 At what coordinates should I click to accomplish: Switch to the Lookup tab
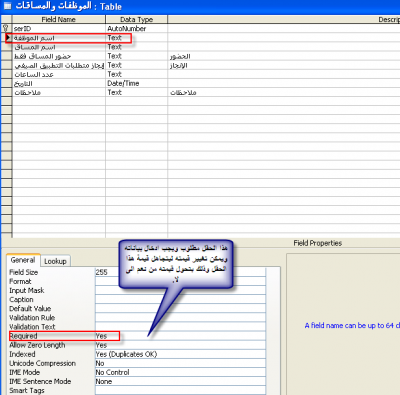[x=55, y=261]
